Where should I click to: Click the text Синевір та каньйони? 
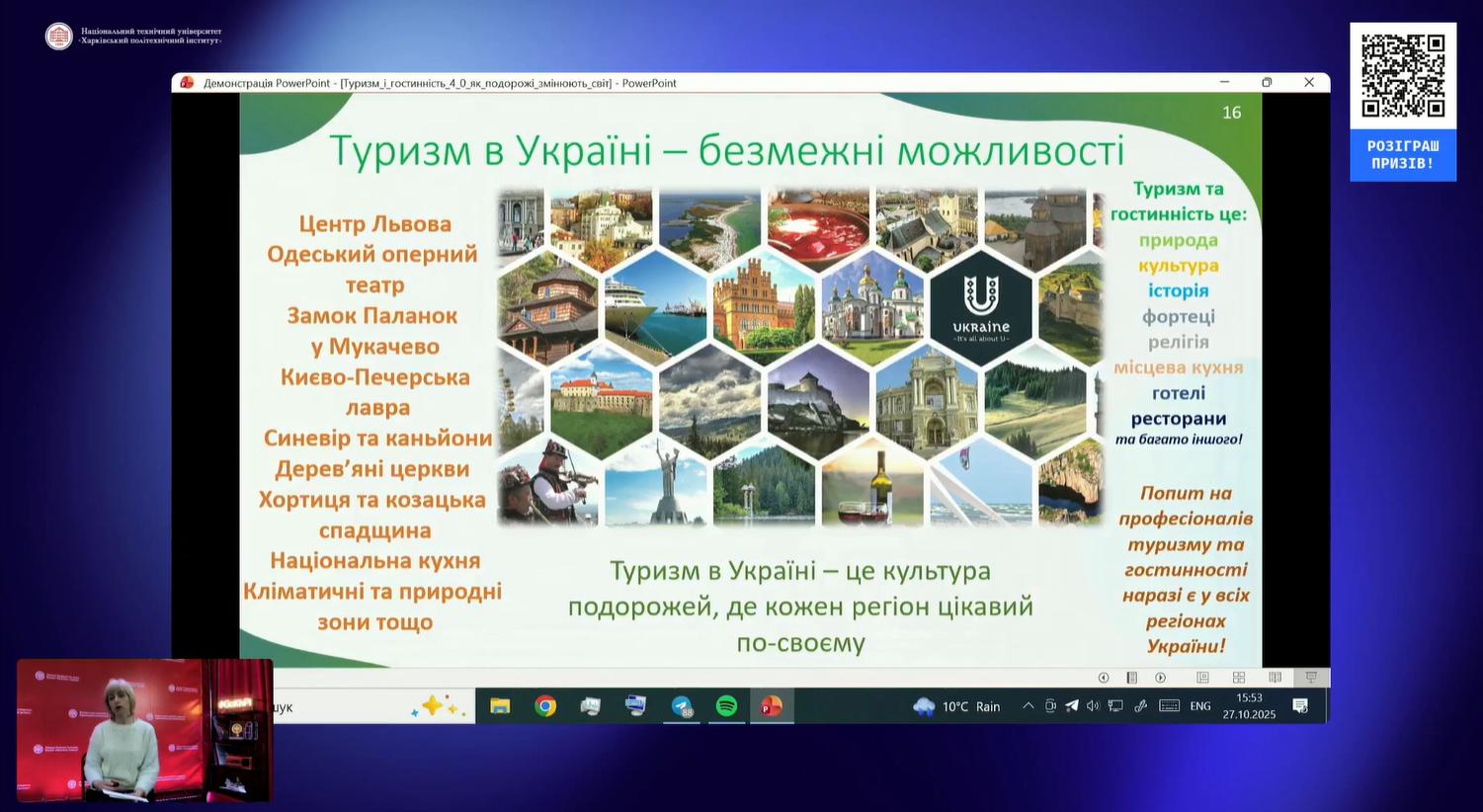(x=377, y=439)
